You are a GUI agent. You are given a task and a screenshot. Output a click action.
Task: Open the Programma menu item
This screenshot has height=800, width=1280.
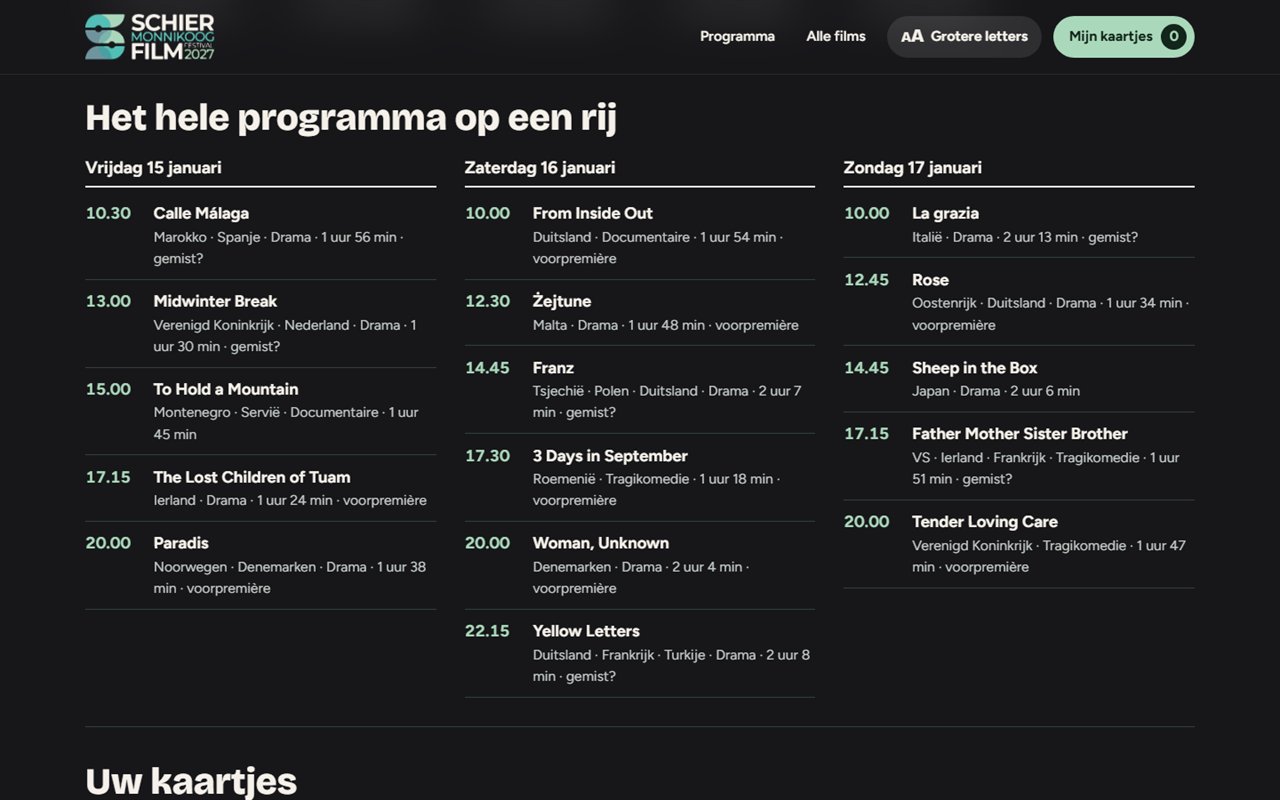click(x=737, y=37)
